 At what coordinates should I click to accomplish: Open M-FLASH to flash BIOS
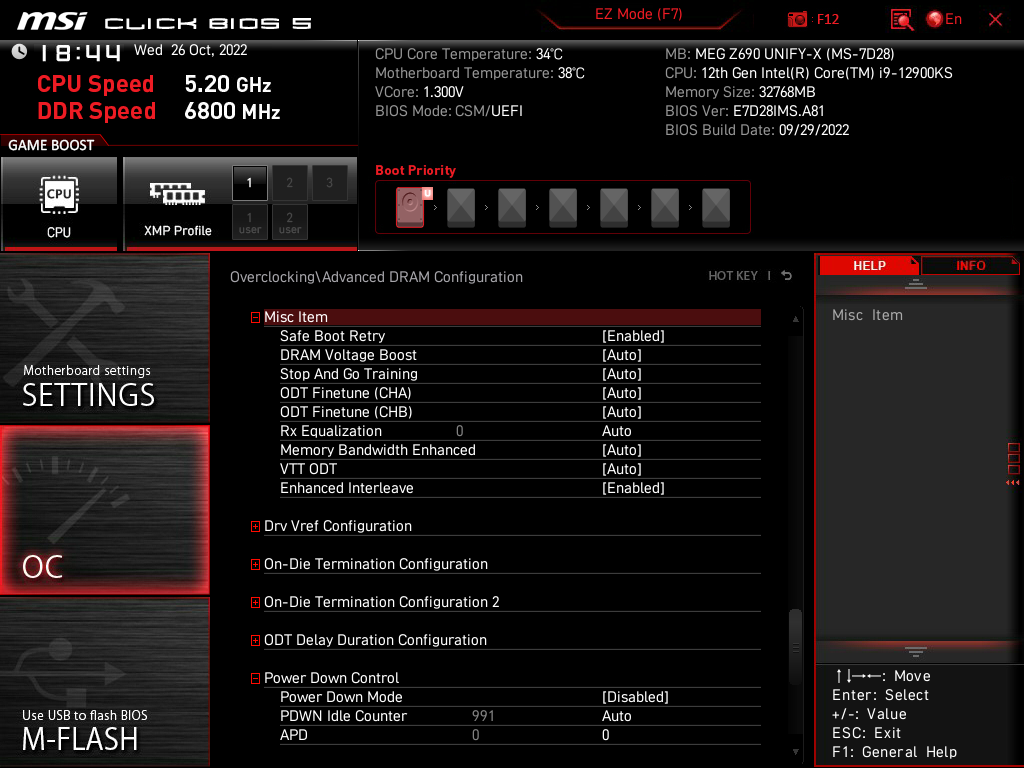(104, 682)
